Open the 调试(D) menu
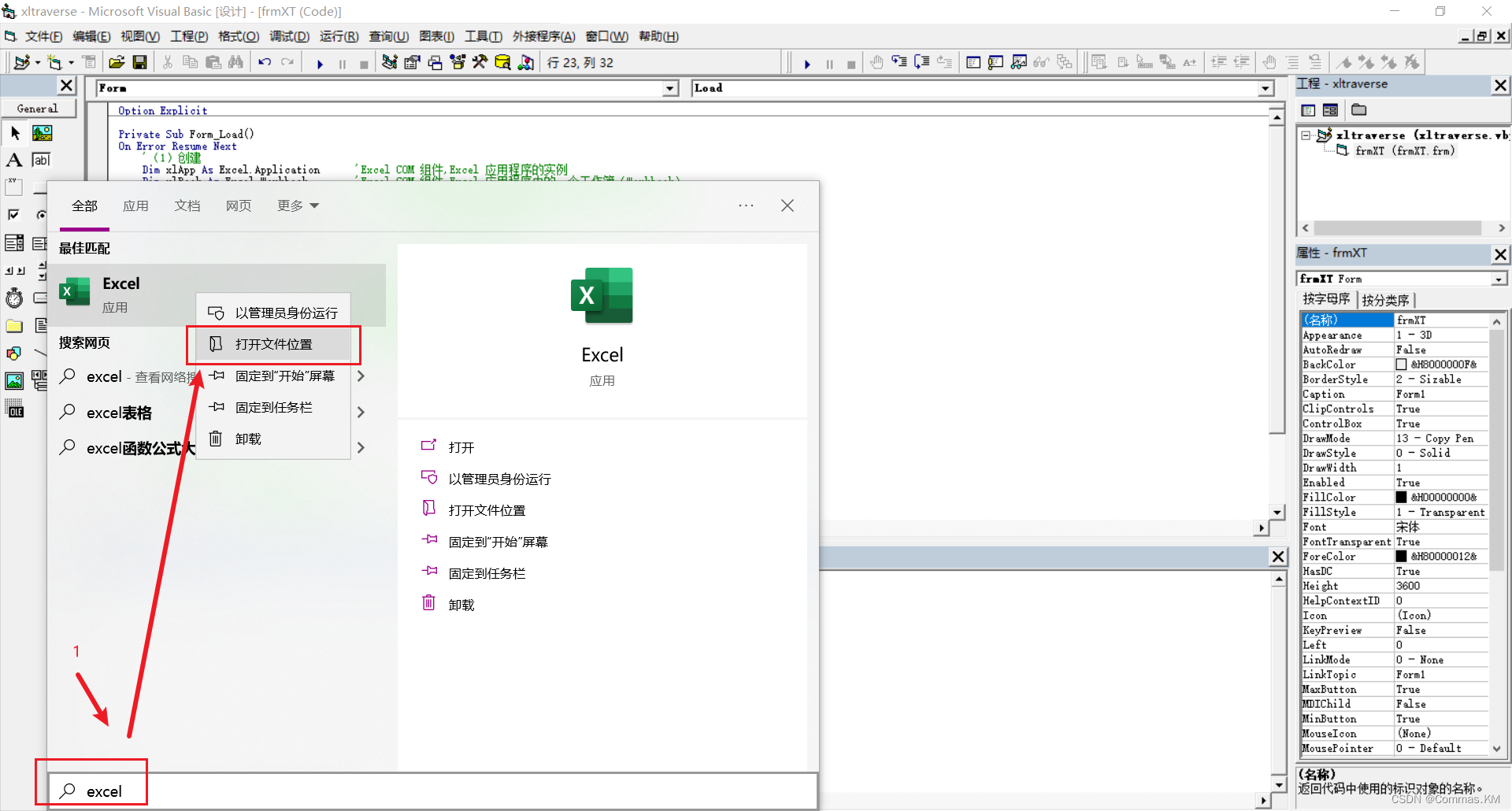This screenshot has width=1512, height=811. 289,36
